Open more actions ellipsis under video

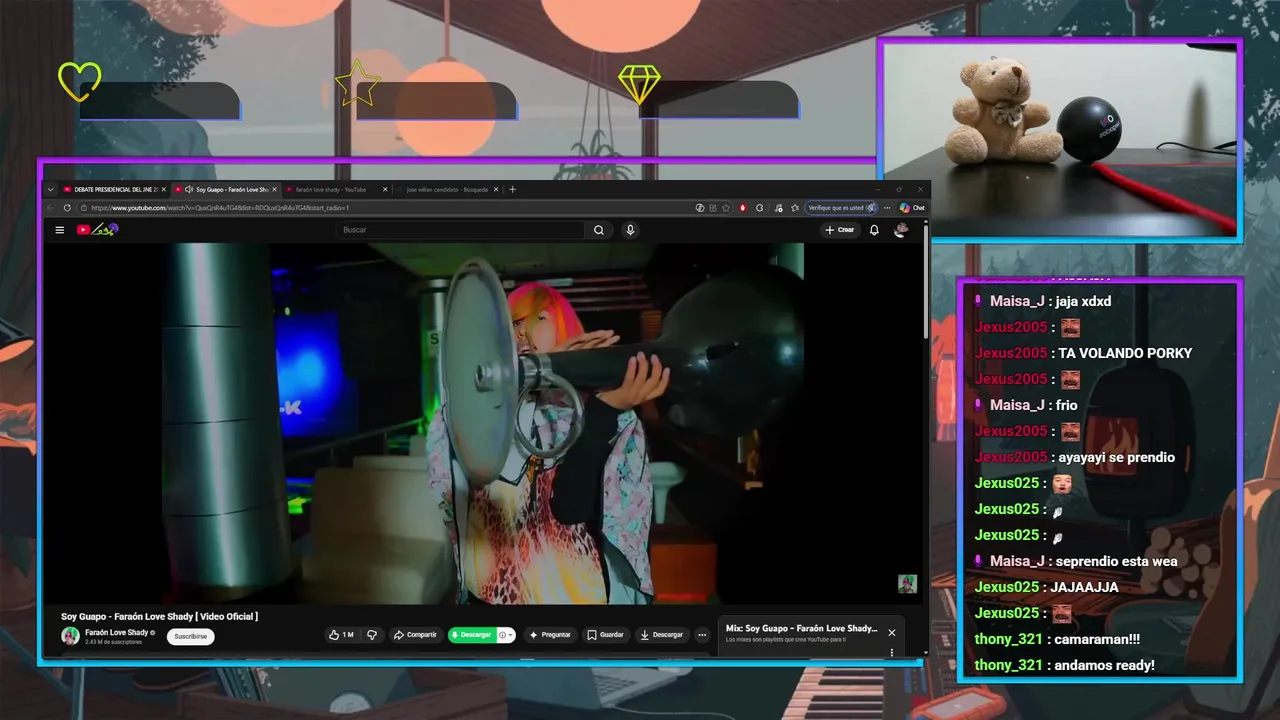click(702, 635)
